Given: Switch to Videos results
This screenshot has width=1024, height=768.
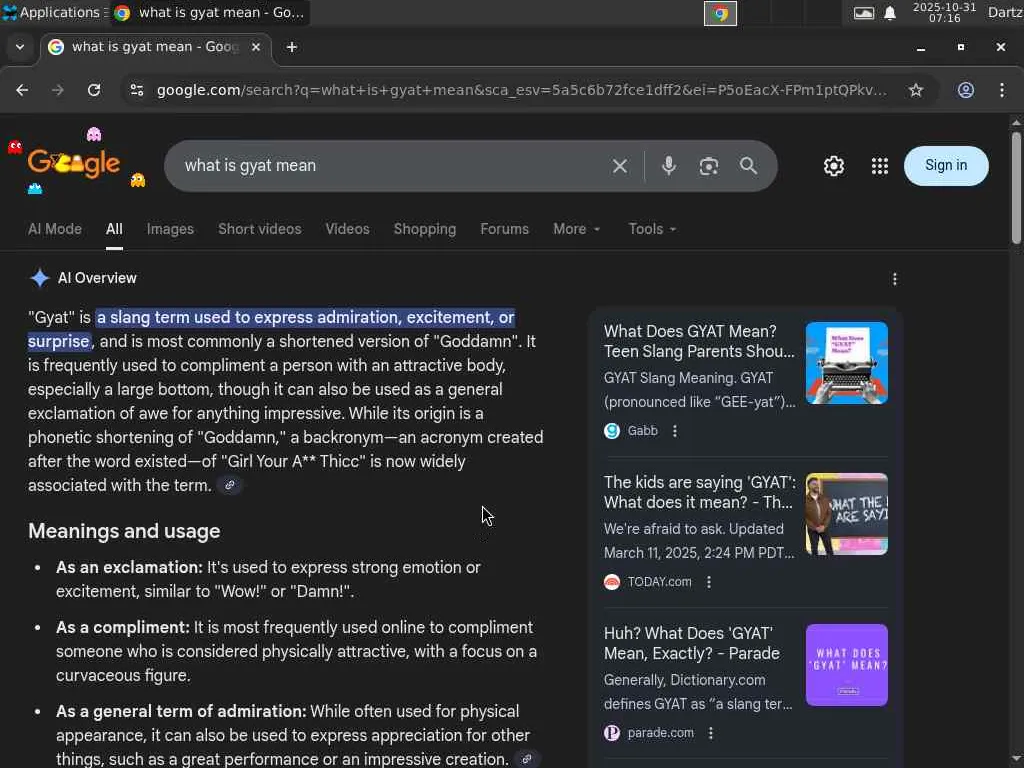Looking at the screenshot, I should [347, 229].
